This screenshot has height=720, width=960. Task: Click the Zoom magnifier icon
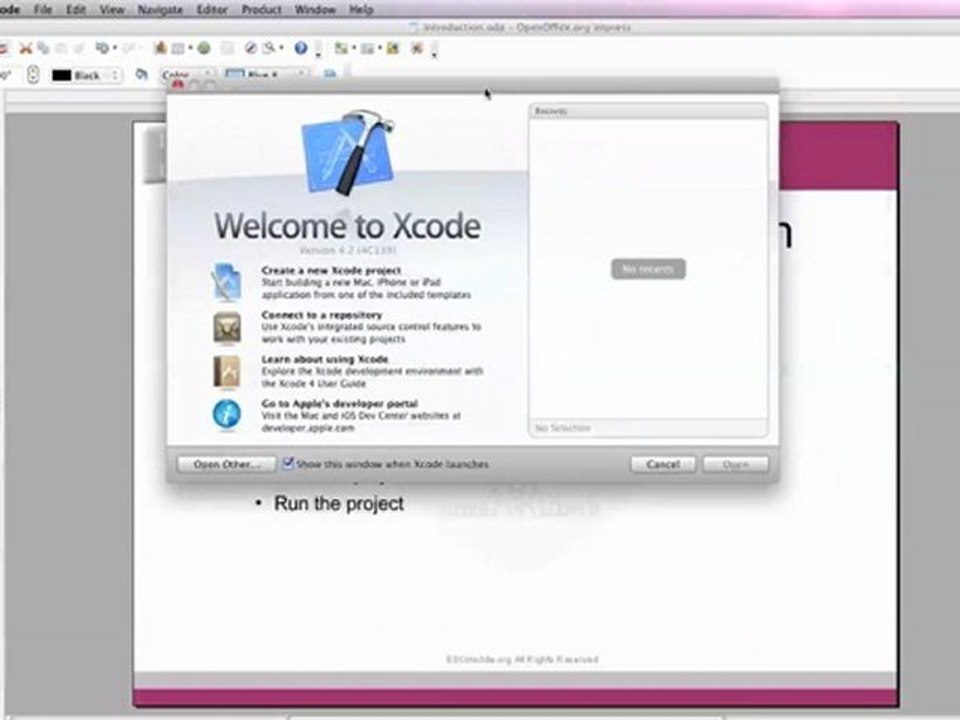pos(269,48)
